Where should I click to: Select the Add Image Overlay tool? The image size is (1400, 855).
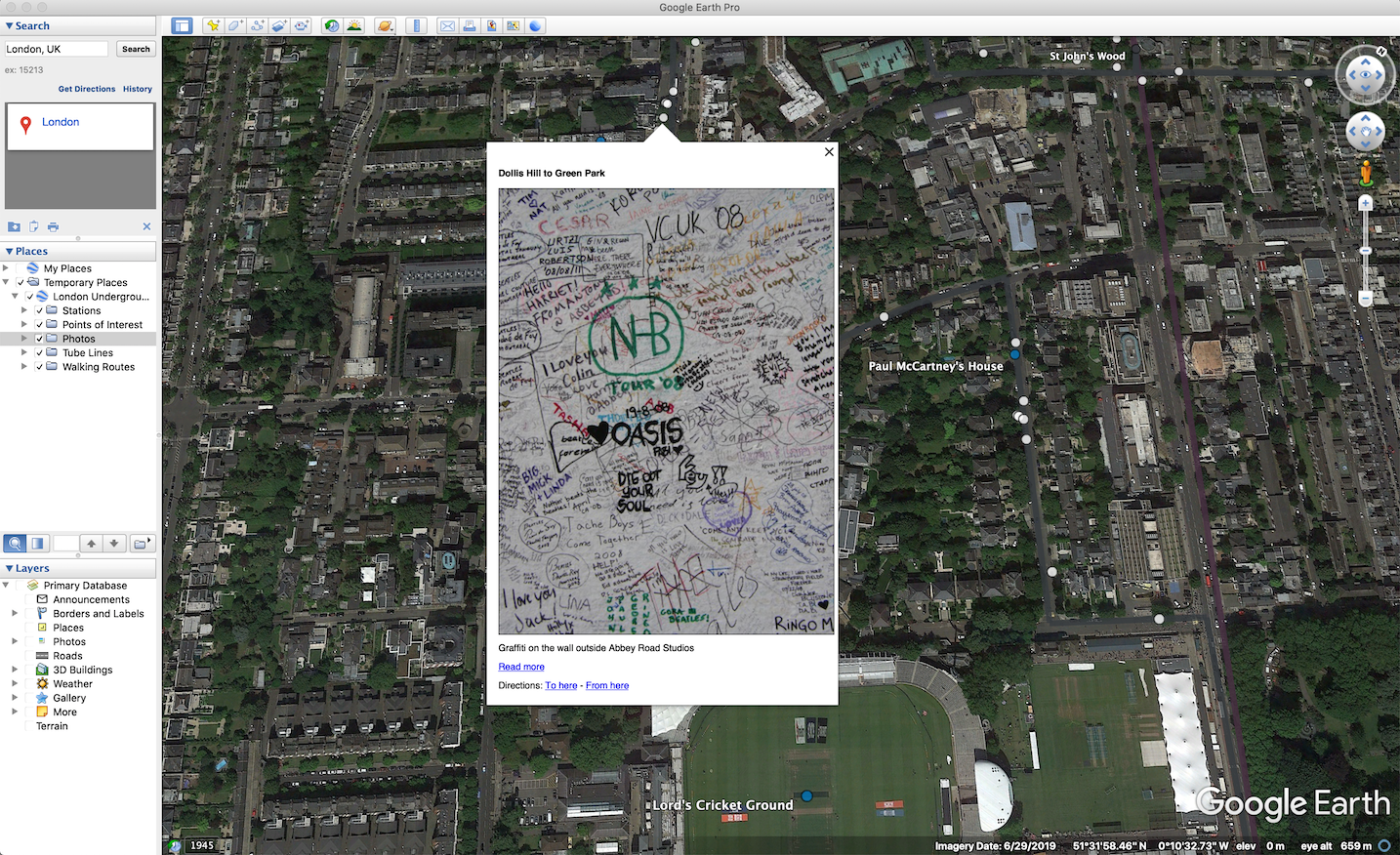point(279,25)
